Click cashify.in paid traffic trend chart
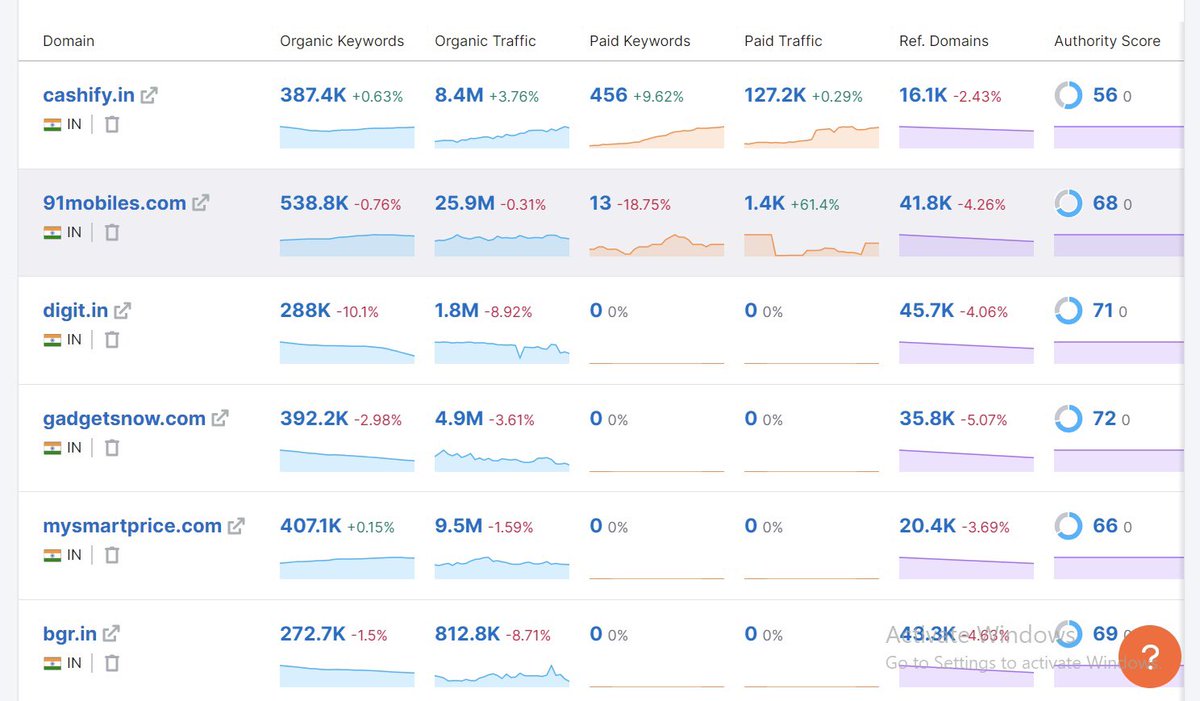 [x=811, y=137]
